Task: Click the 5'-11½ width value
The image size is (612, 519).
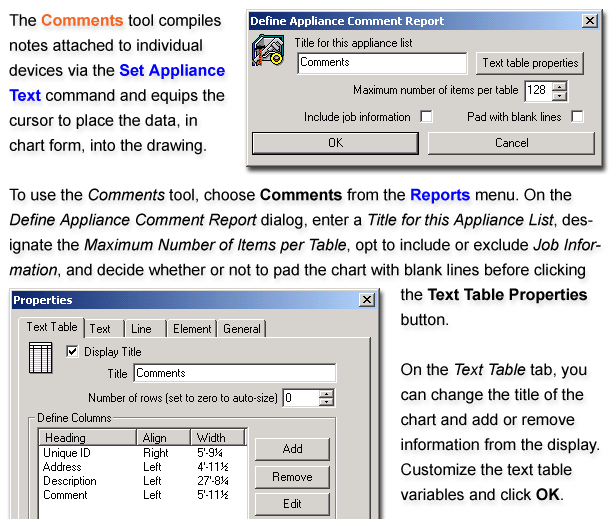Action: [x=213, y=495]
